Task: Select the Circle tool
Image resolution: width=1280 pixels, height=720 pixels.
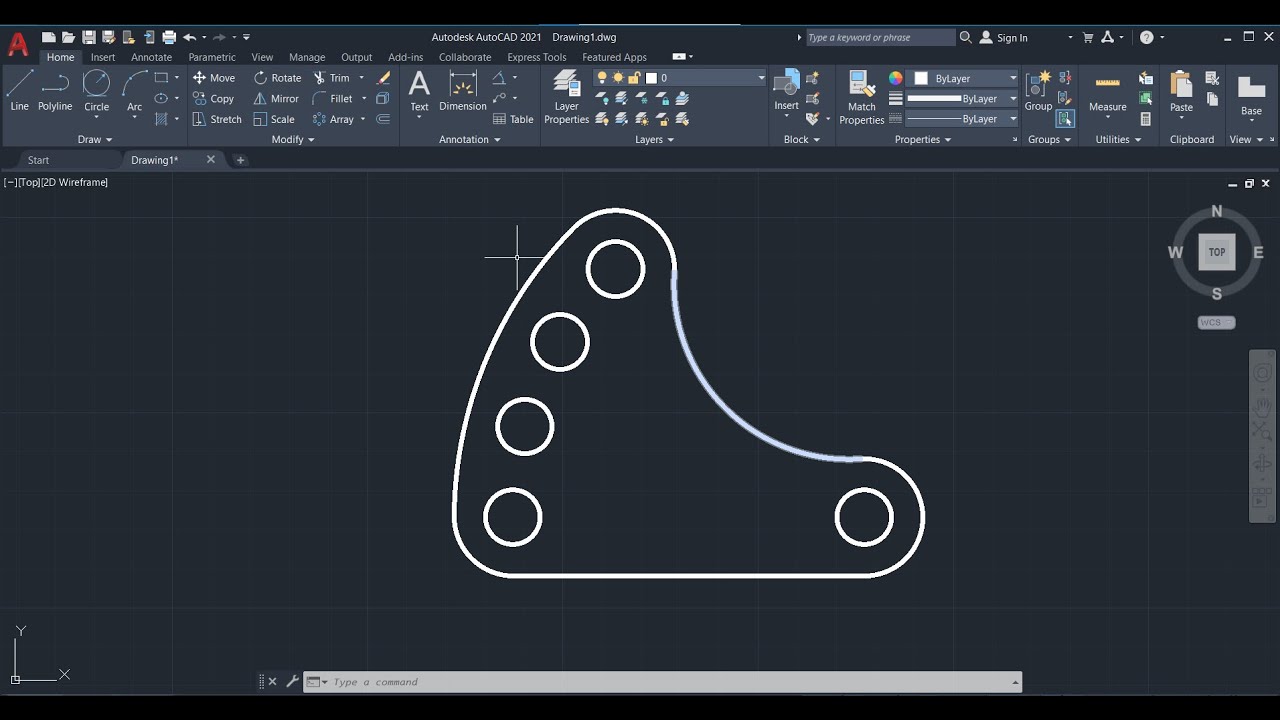Action: tap(96, 90)
